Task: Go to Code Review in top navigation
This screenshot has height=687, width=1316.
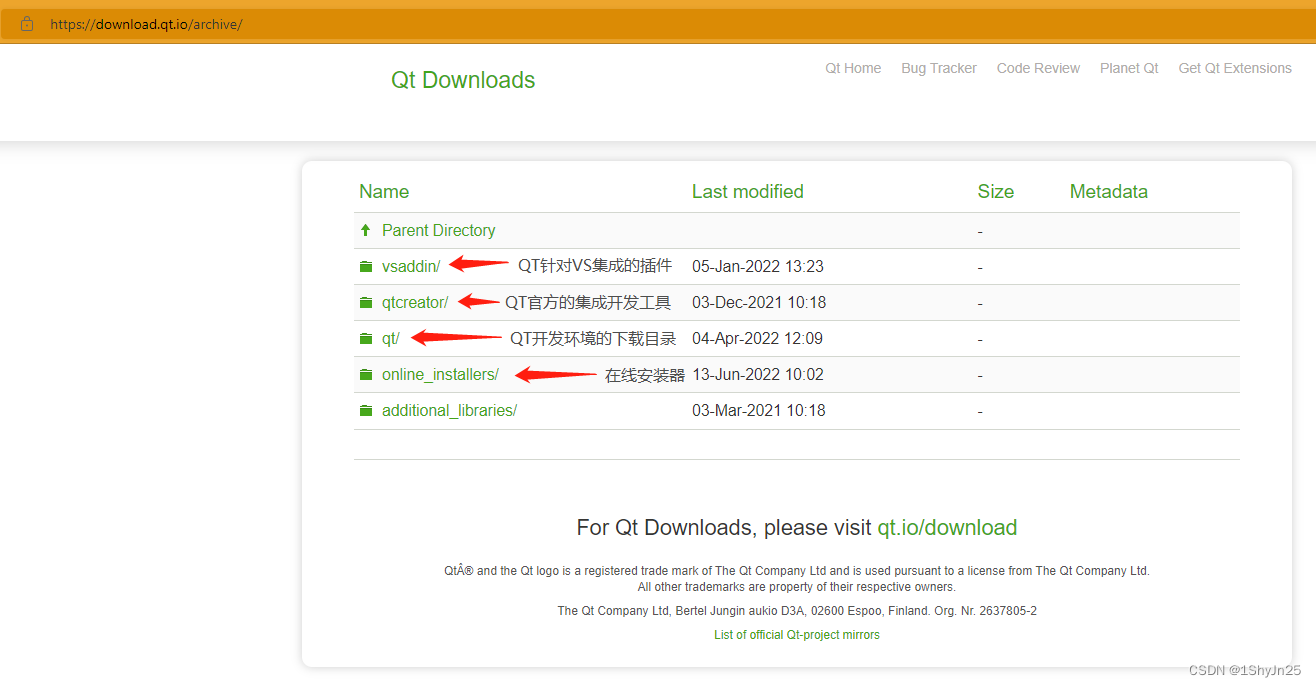Action: [1038, 68]
